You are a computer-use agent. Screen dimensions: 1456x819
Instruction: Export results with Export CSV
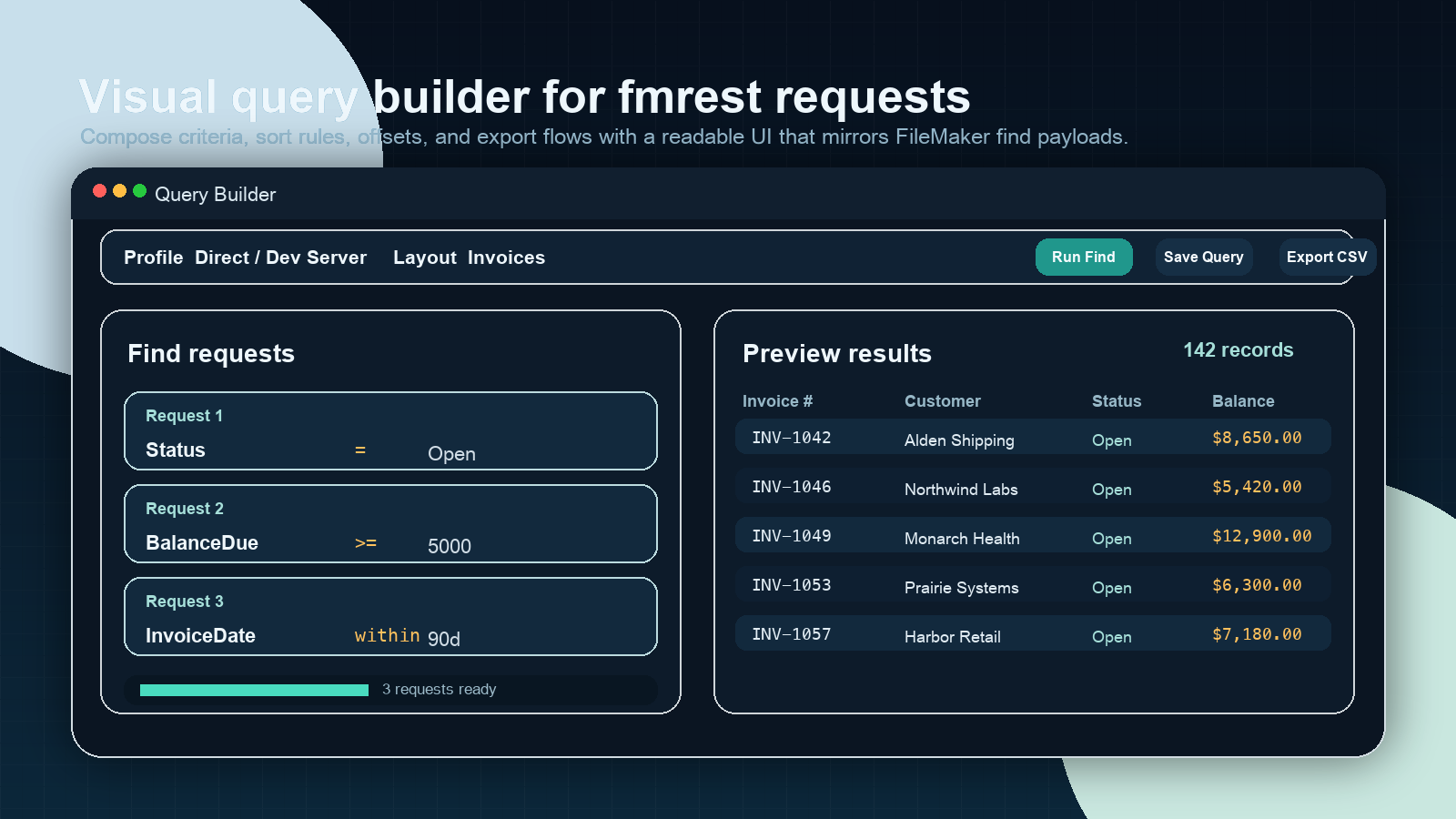click(x=1327, y=258)
